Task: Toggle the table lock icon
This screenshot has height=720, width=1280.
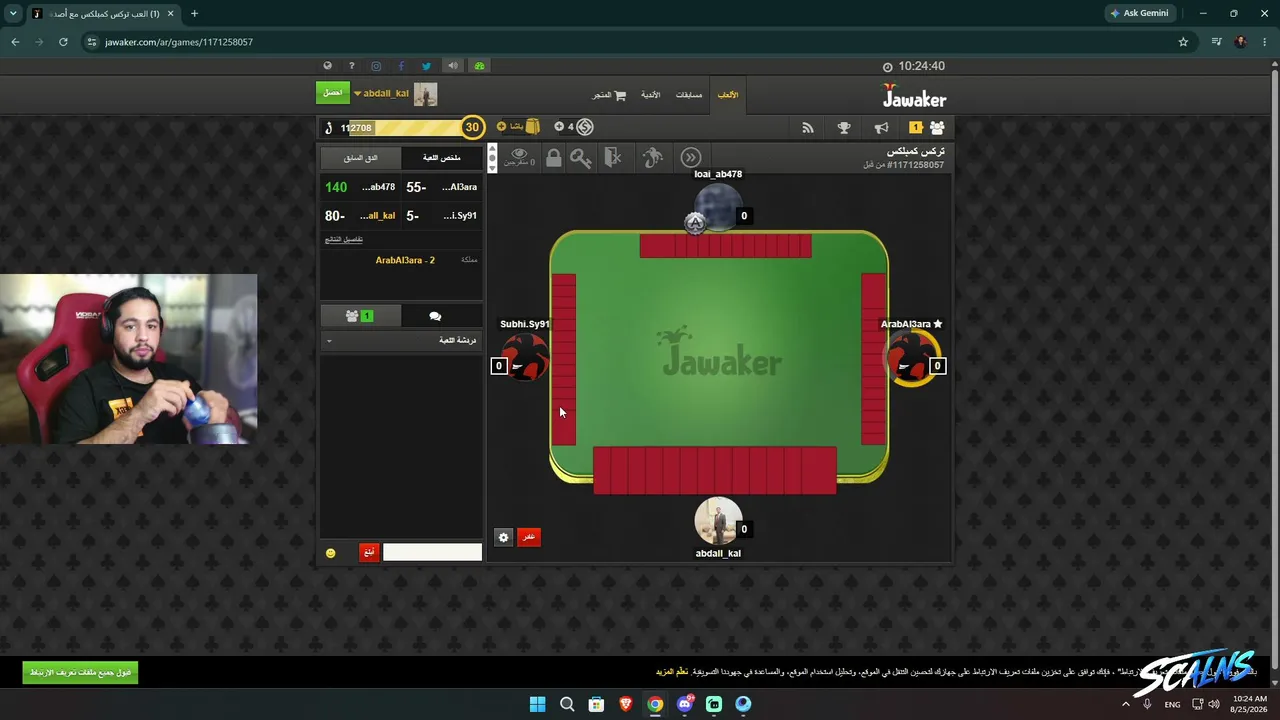Action: (553, 157)
